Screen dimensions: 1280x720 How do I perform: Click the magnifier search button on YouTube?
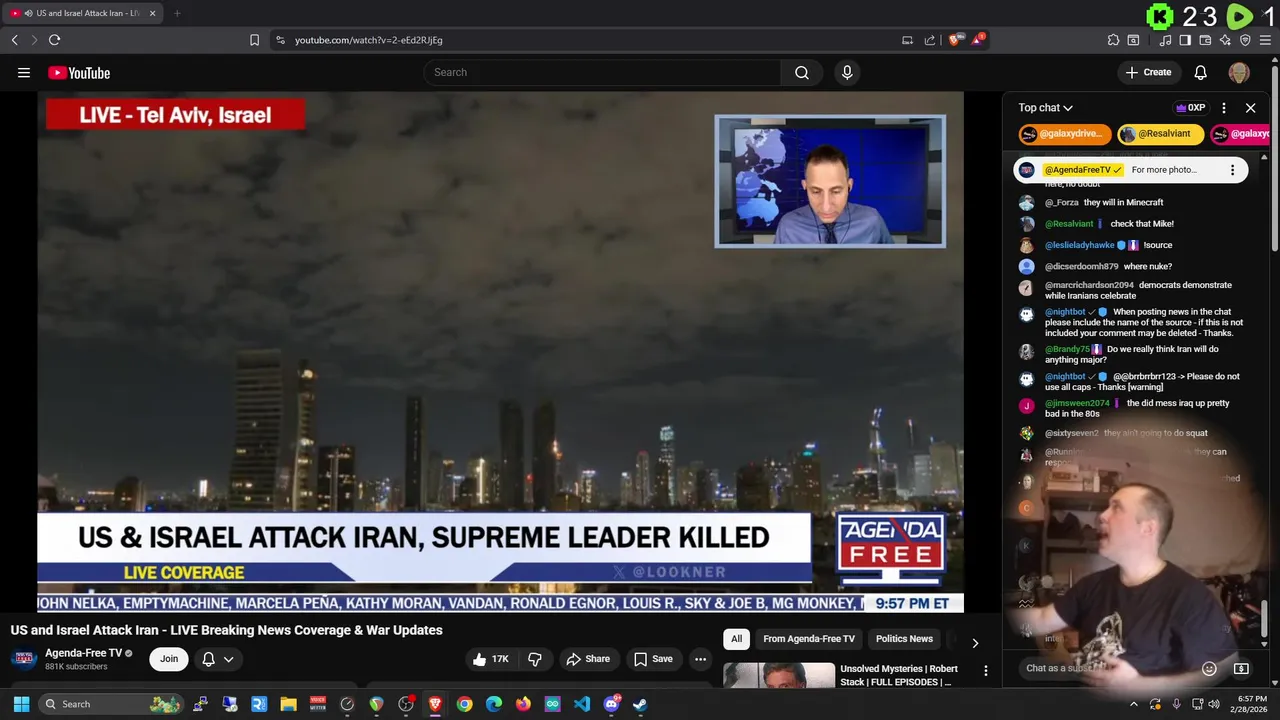click(802, 72)
